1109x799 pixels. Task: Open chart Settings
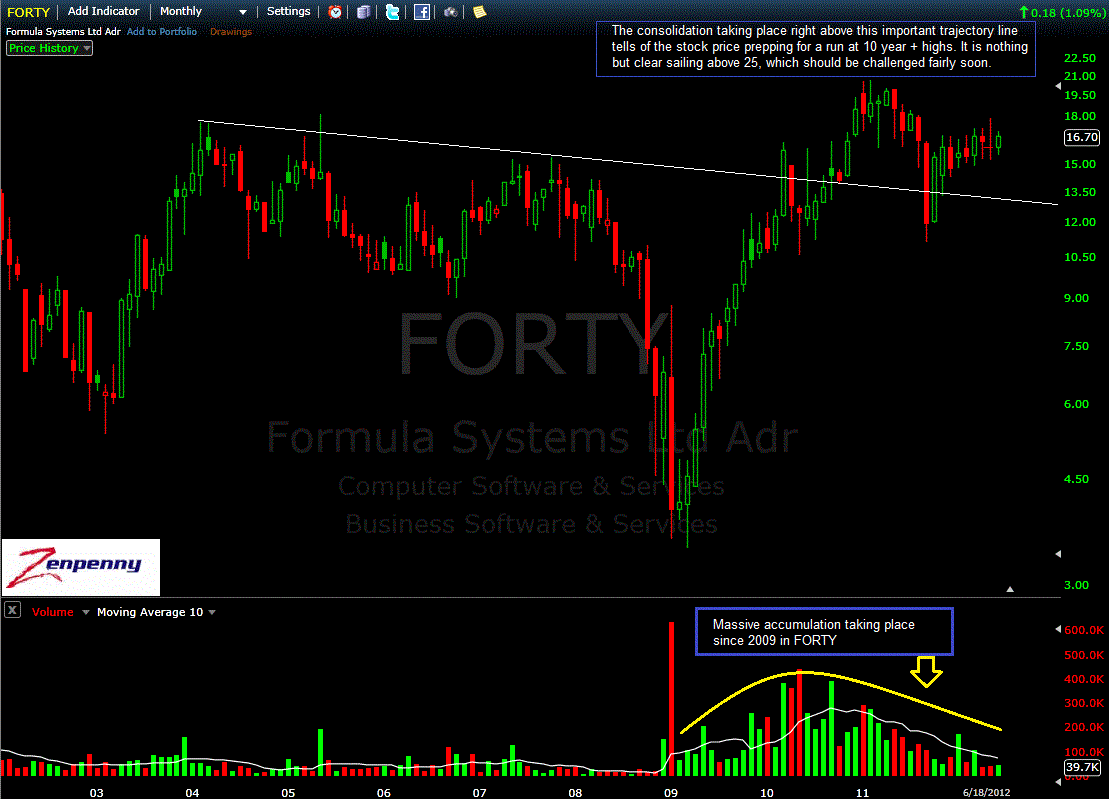pos(289,11)
